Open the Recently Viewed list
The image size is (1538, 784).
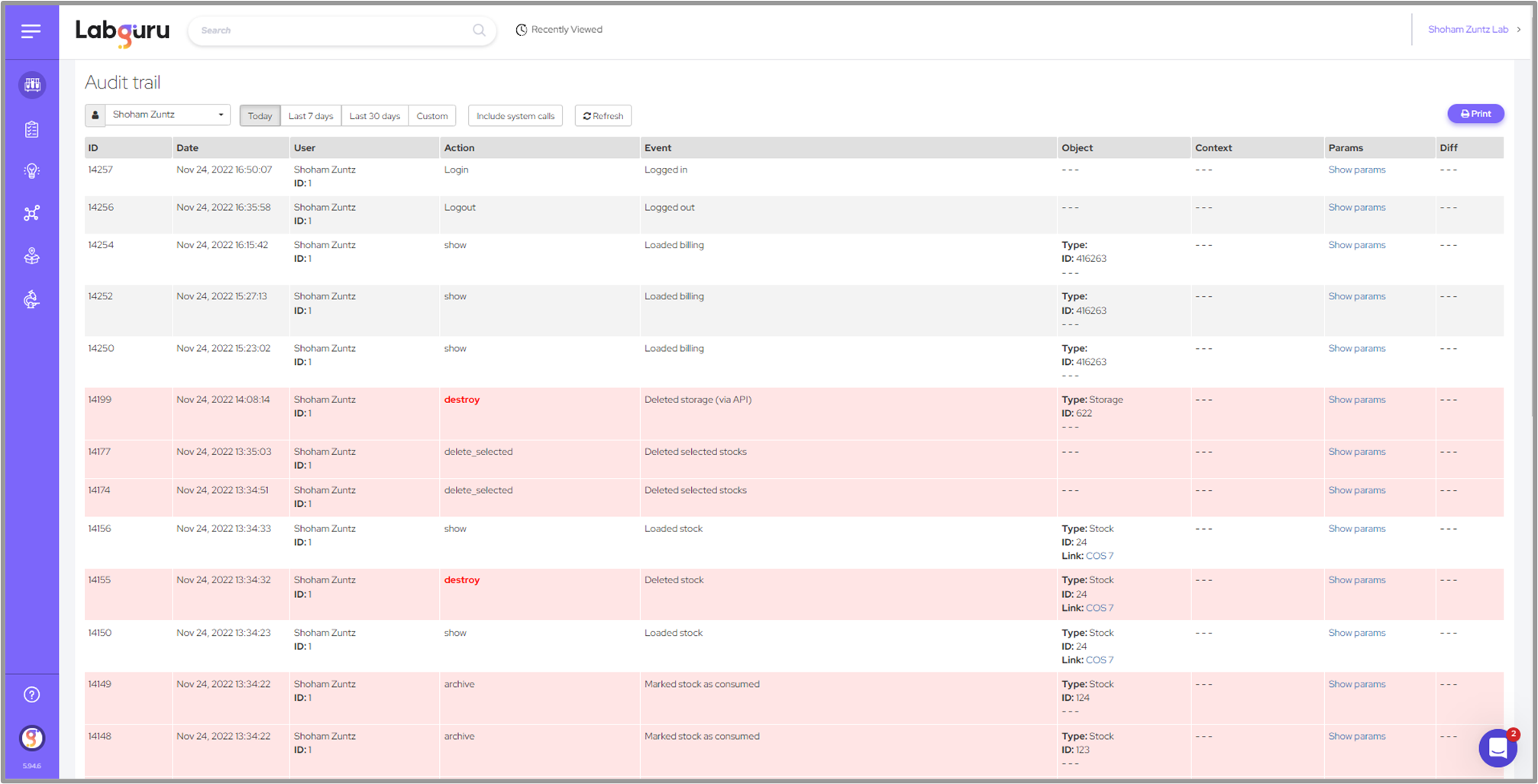559,30
